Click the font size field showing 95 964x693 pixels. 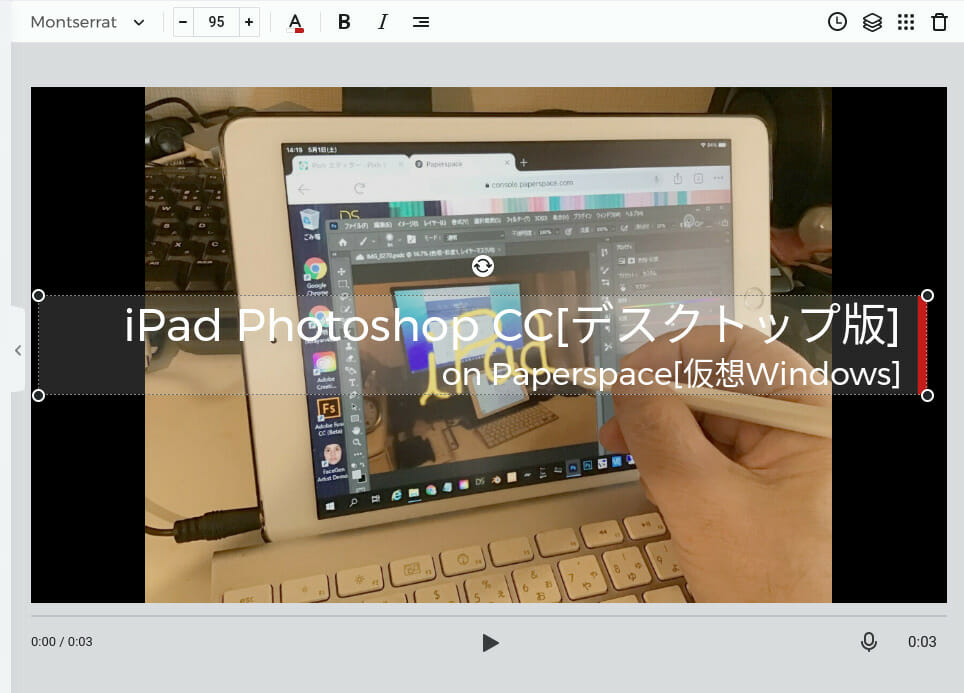[x=216, y=22]
